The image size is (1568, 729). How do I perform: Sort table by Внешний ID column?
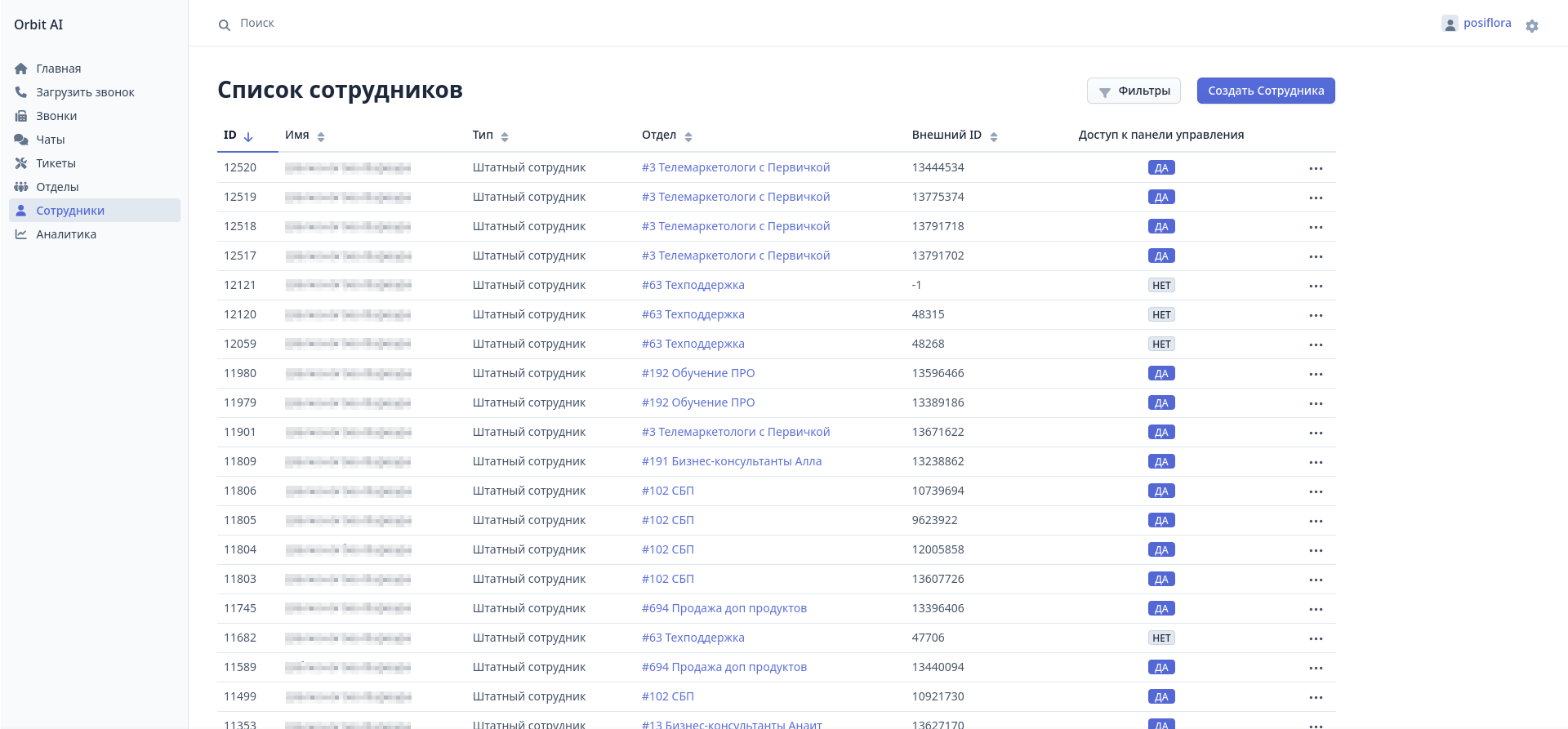(x=955, y=136)
